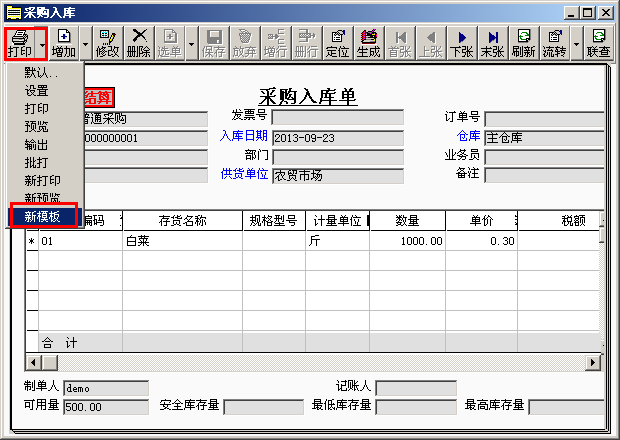Click the 发票号 input field
Image resolution: width=620 pixels, height=440 pixels.
[338, 117]
